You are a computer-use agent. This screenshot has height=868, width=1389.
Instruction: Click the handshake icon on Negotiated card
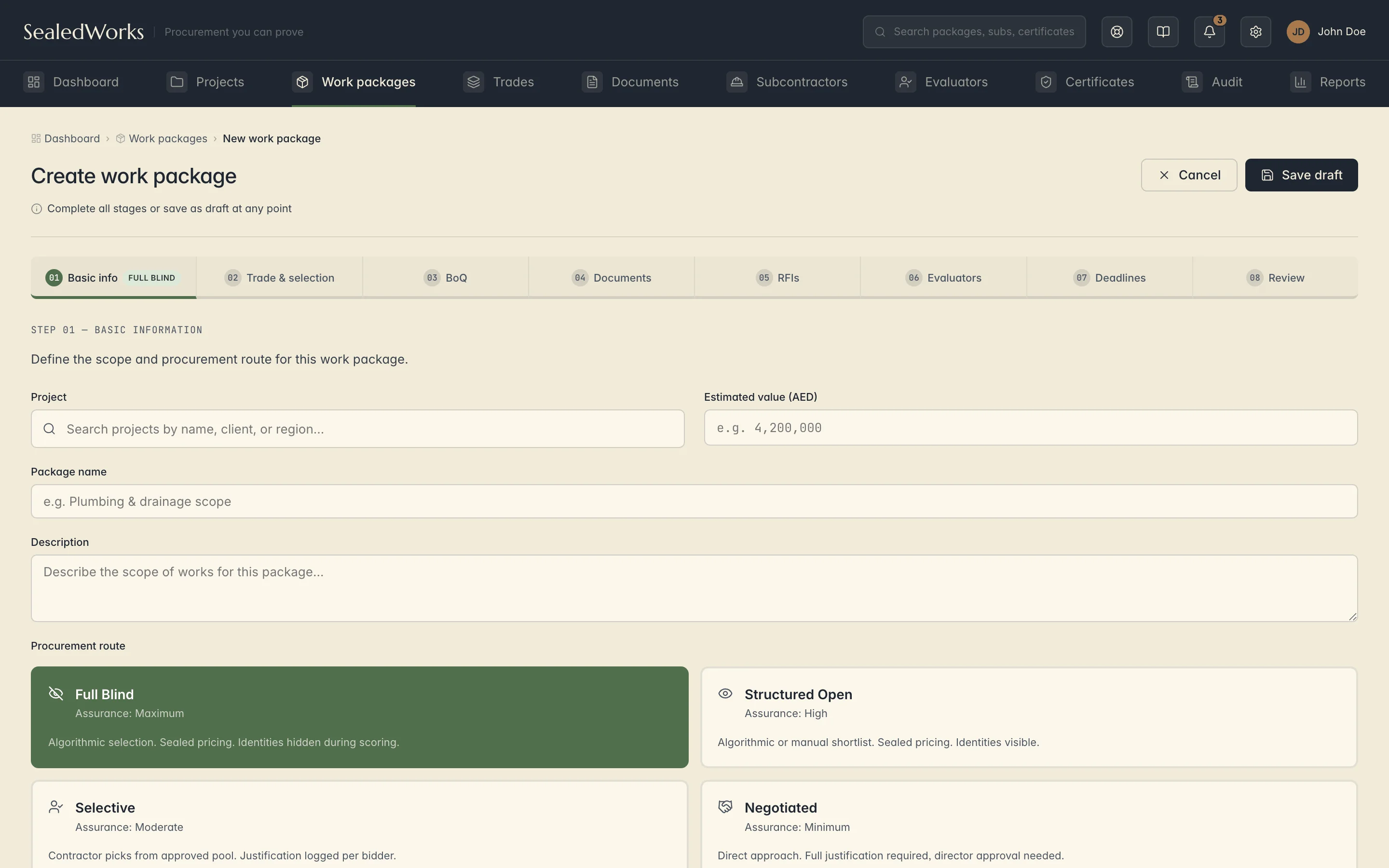pos(725,807)
